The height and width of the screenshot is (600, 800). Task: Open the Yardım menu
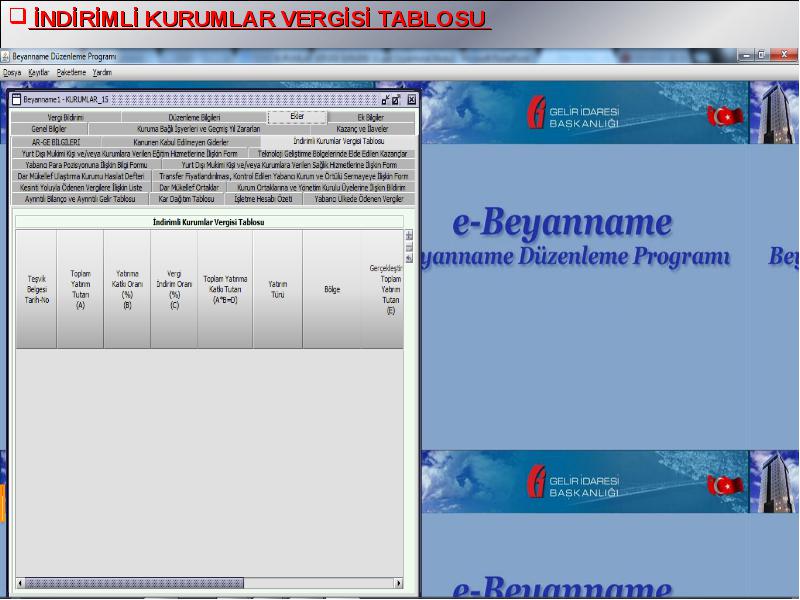click(x=102, y=72)
